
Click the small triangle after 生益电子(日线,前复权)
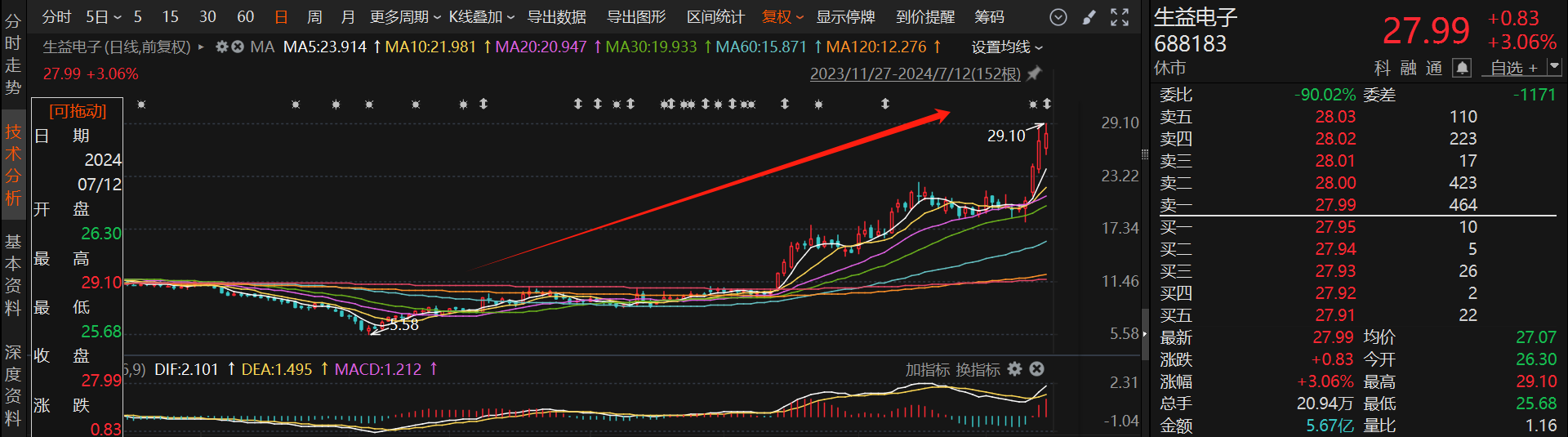(x=201, y=47)
